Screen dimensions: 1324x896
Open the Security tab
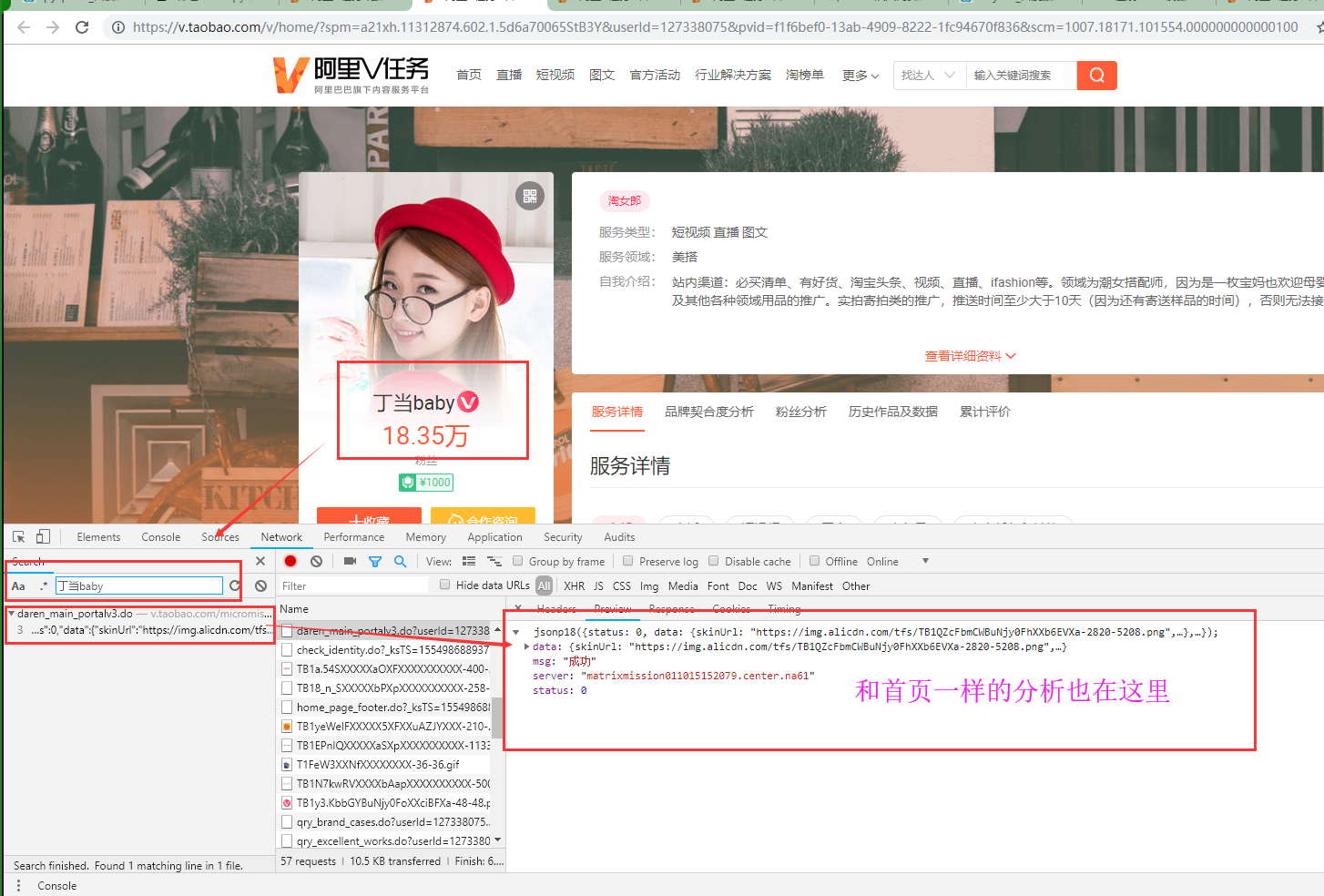coord(563,537)
